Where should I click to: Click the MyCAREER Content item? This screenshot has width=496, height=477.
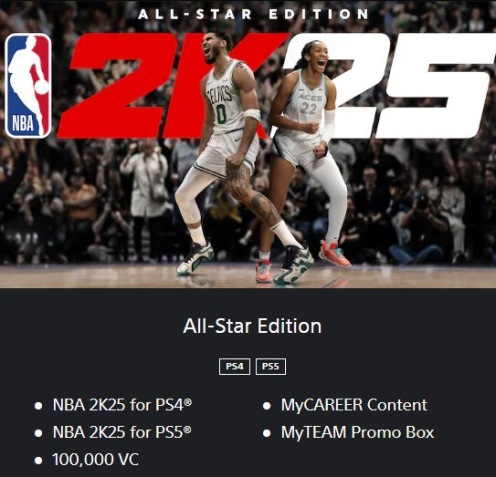(x=354, y=405)
